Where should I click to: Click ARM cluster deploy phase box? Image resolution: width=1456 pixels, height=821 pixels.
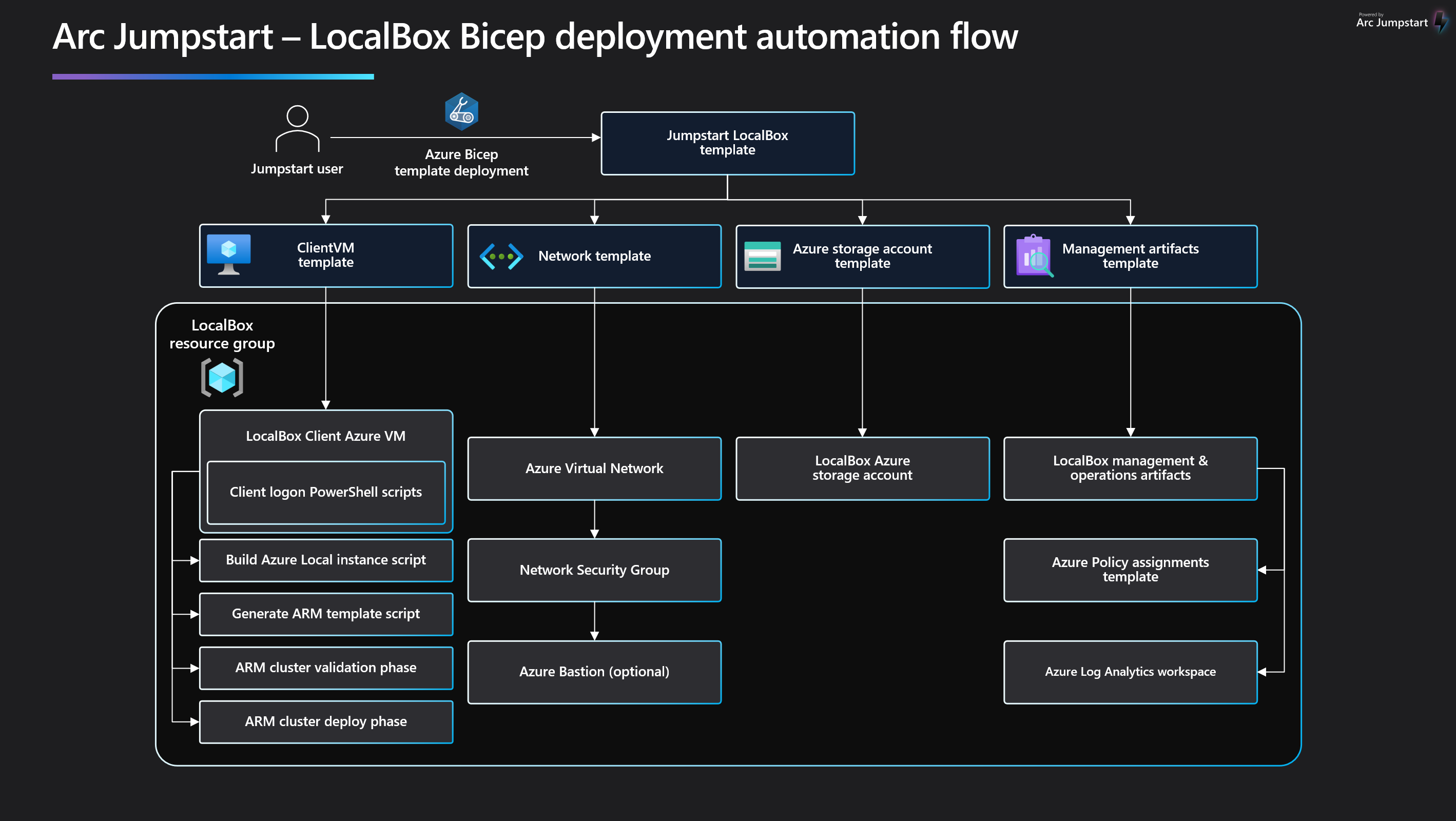325,721
